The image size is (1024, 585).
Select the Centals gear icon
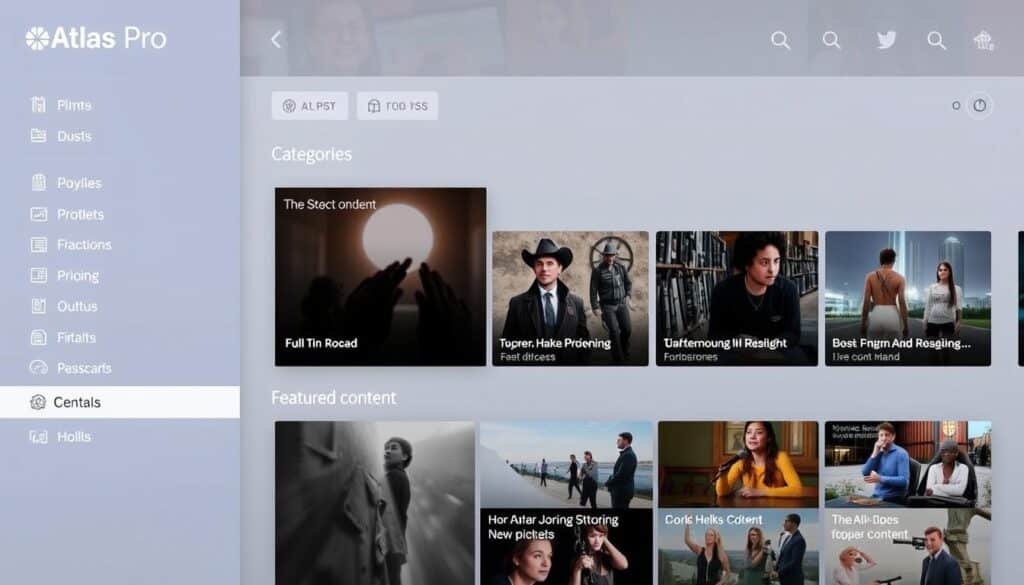point(38,402)
